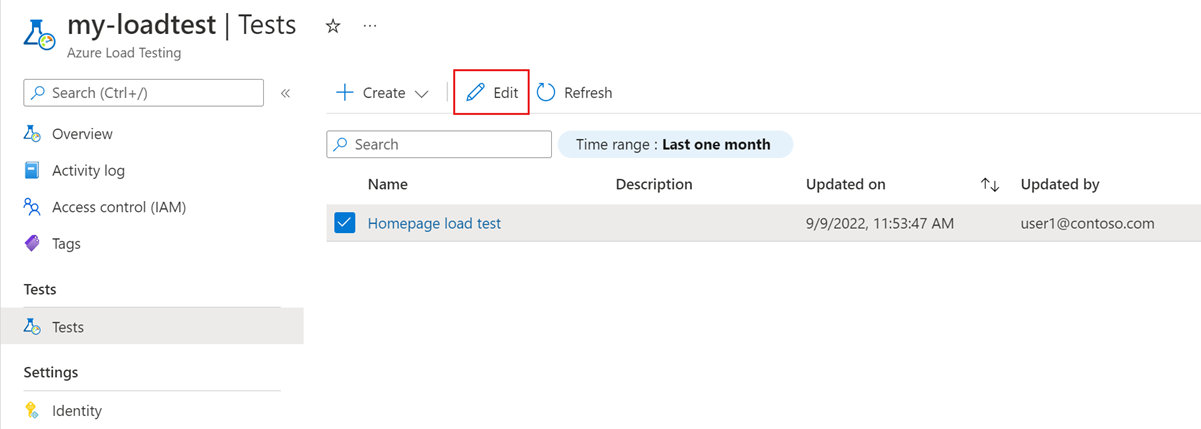Click the tests list Search box
1201x429 pixels.
coord(439,144)
